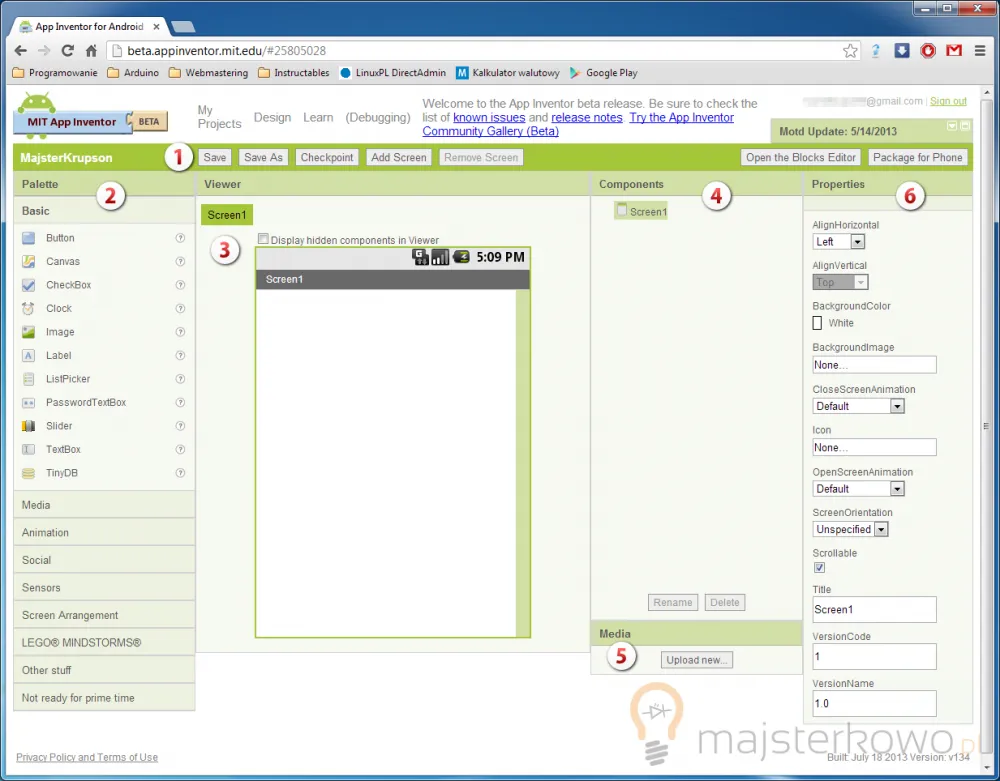
Task: Open help for the Button component
Action: point(180,238)
